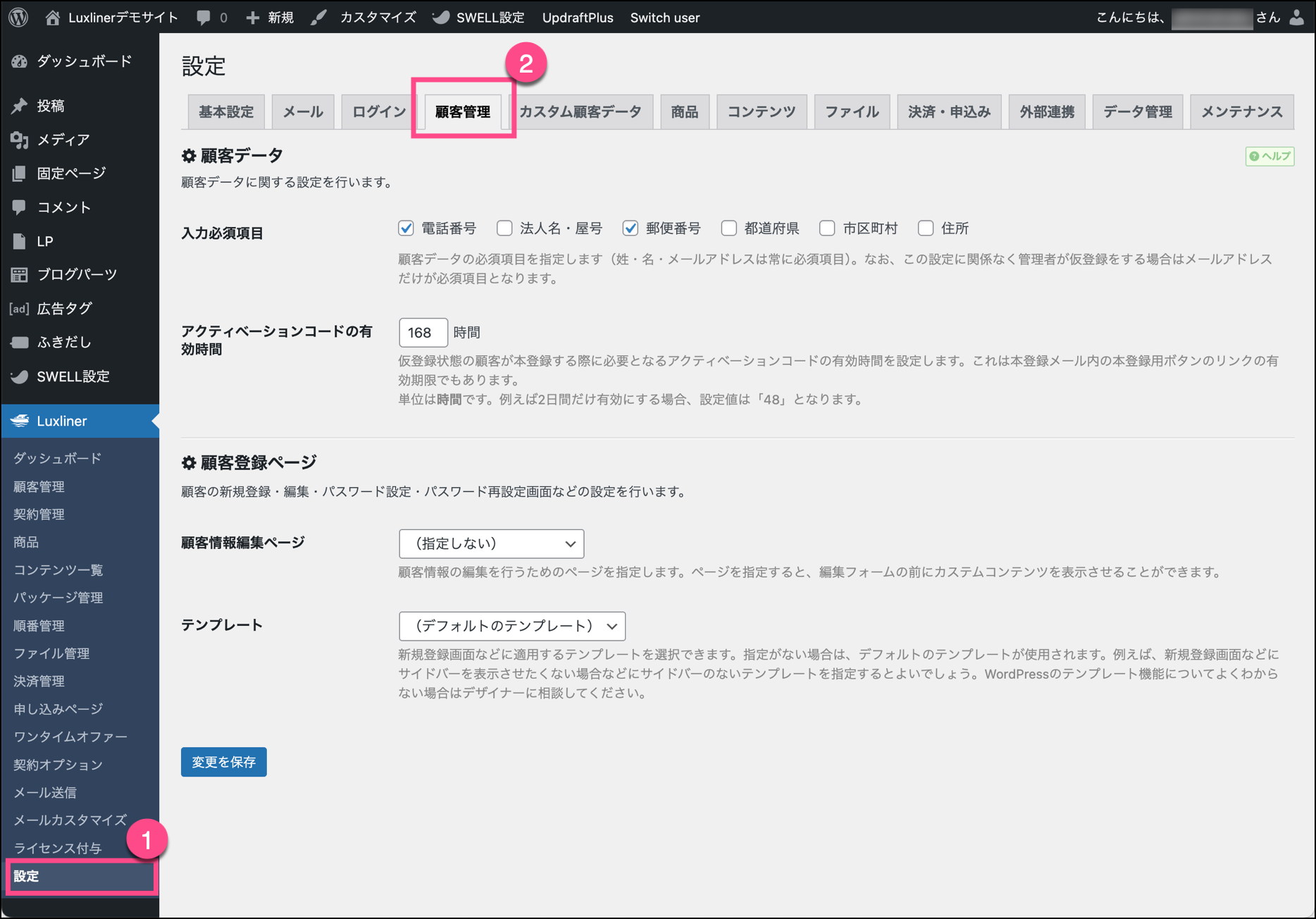
Task: Enable the 法人名・屋号 checkbox
Action: pos(504,228)
